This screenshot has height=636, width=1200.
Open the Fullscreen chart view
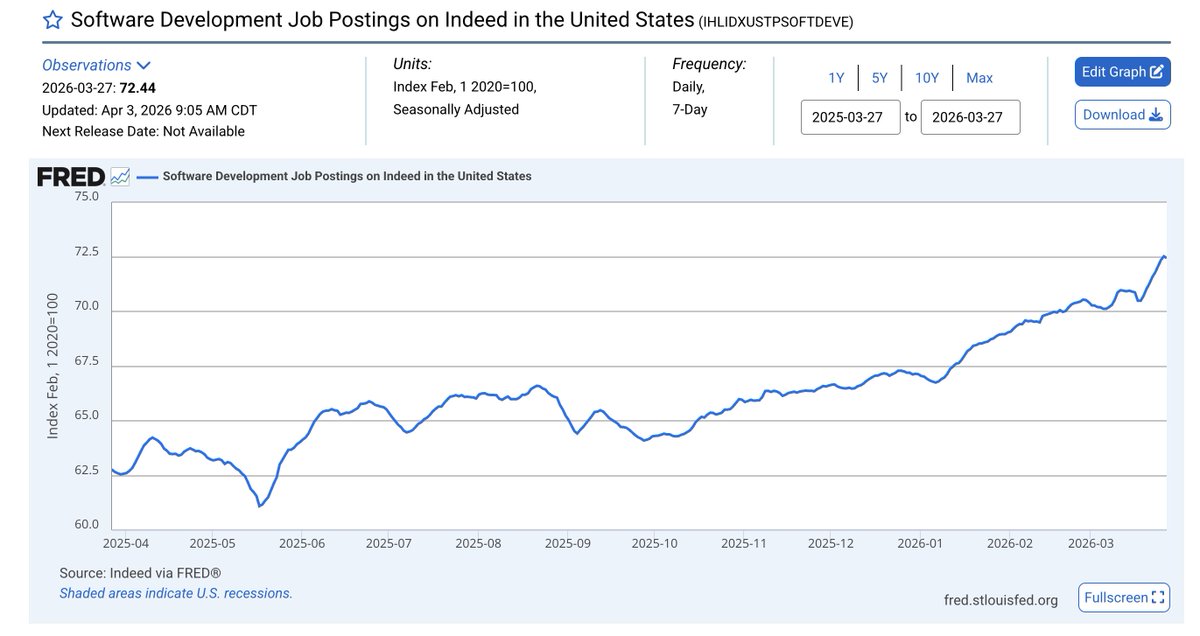[1124, 598]
